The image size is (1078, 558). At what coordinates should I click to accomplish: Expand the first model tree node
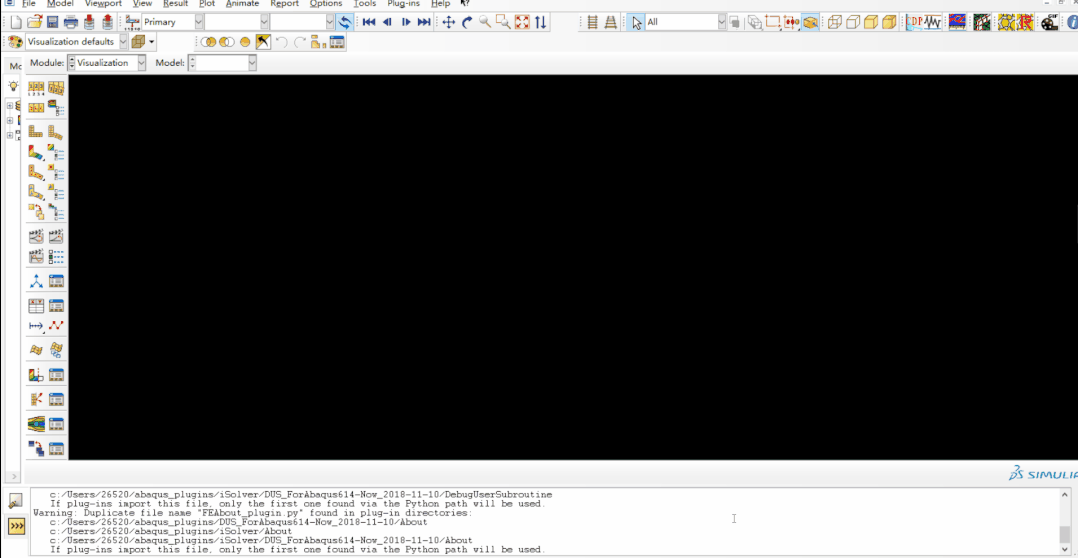[10, 106]
